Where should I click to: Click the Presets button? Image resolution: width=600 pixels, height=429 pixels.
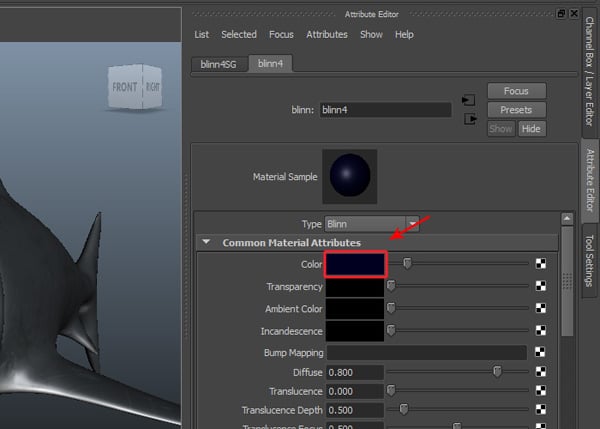[516, 110]
